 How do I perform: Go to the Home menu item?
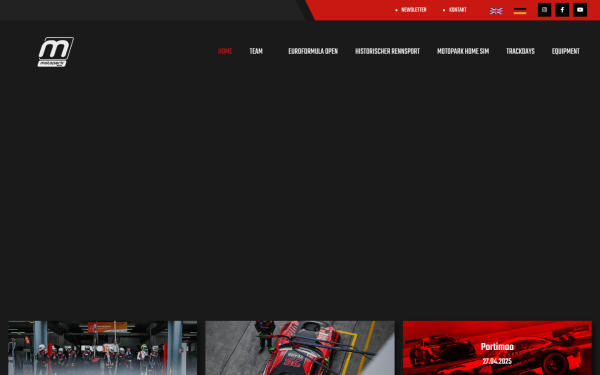coord(225,51)
